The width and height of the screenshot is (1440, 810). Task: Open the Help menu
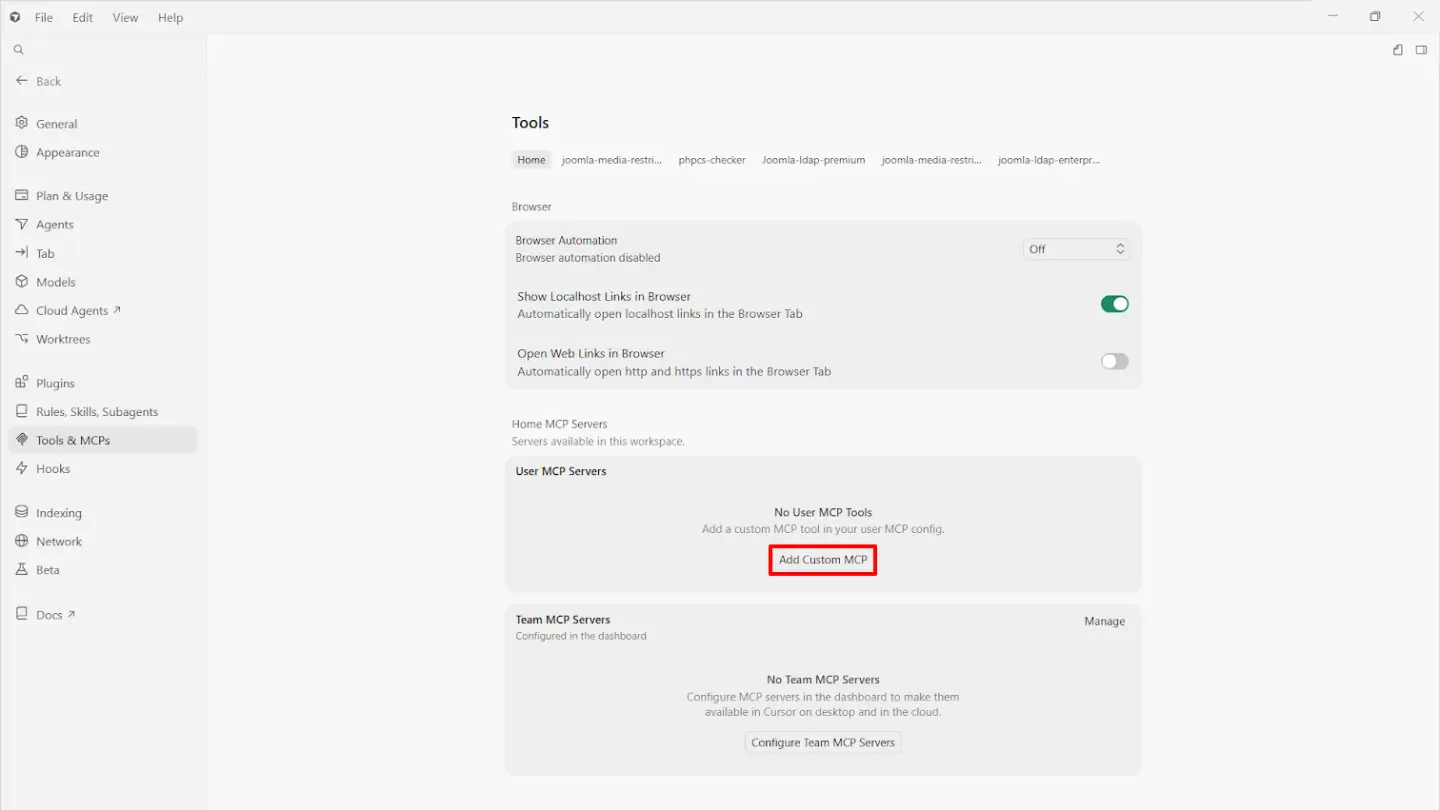[171, 17]
